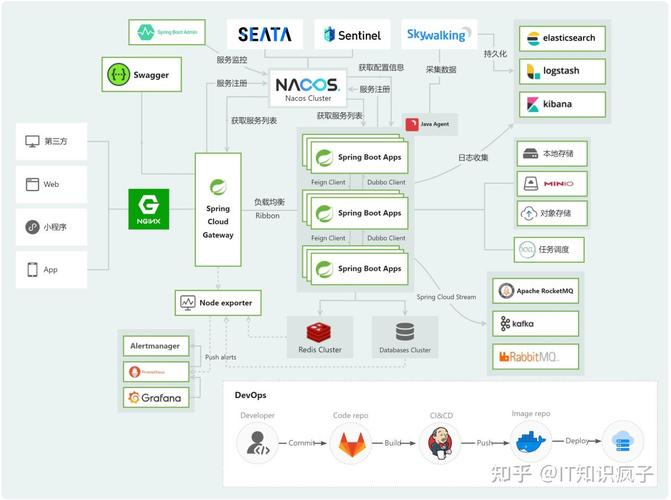Click the cloud server deploy icon
The height and width of the screenshot is (500, 671).
623,442
